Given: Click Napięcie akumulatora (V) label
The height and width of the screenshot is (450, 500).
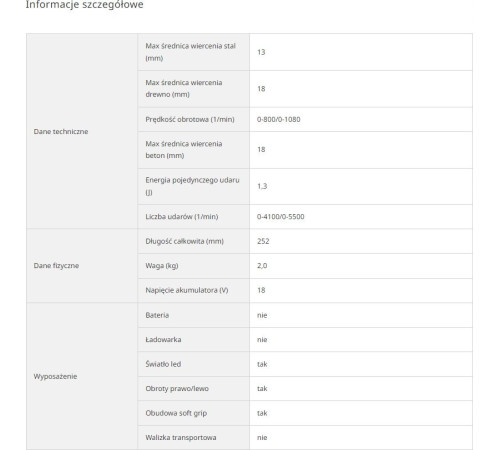Looking at the screenshot, I should coord(187,290).
